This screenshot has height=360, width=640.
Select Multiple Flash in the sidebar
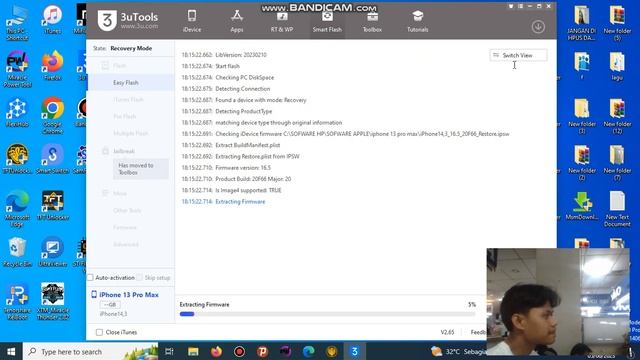[131, 133]
